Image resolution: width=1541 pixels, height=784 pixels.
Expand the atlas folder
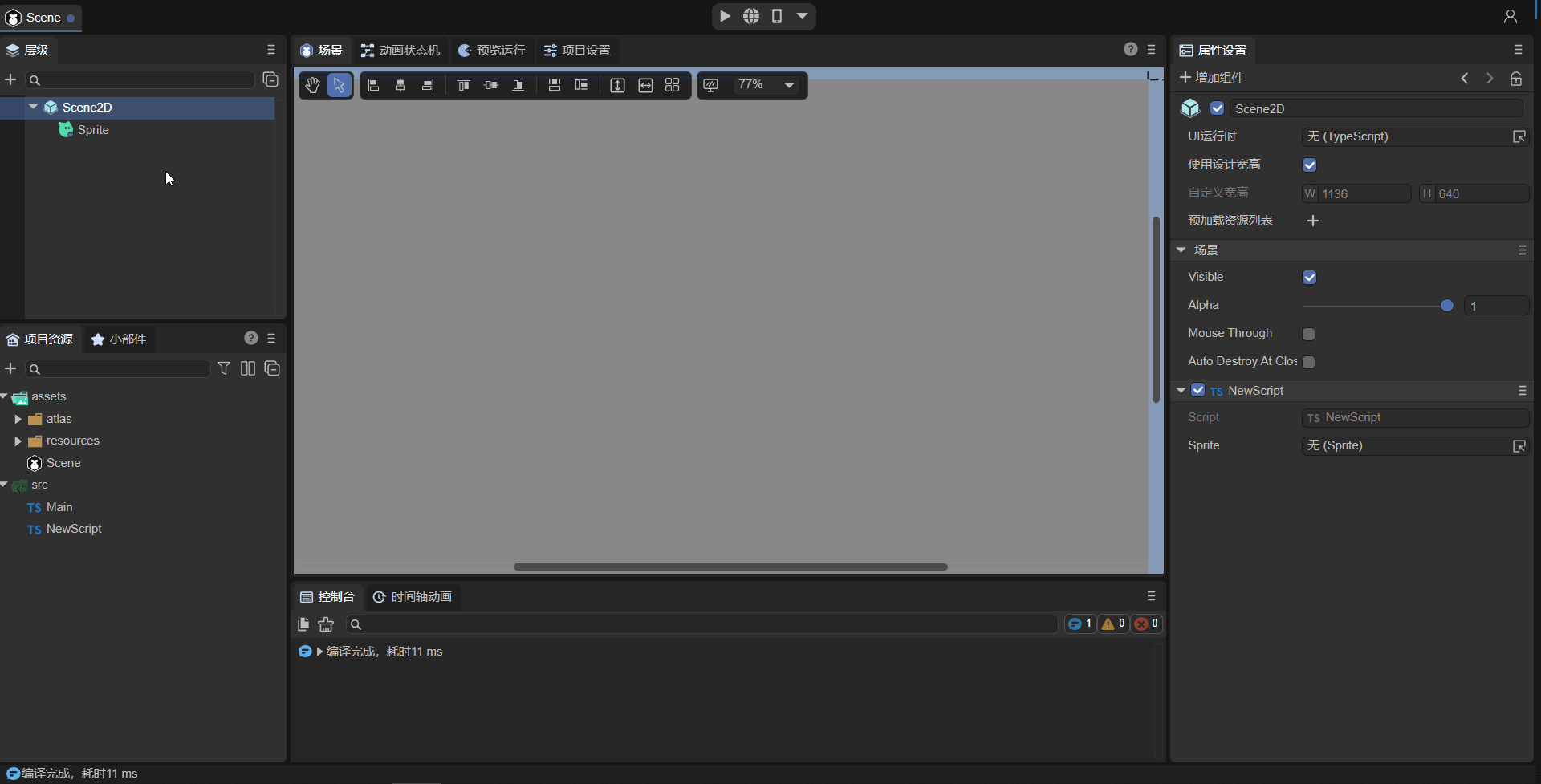pyautogui.click(x=18, y=419)
